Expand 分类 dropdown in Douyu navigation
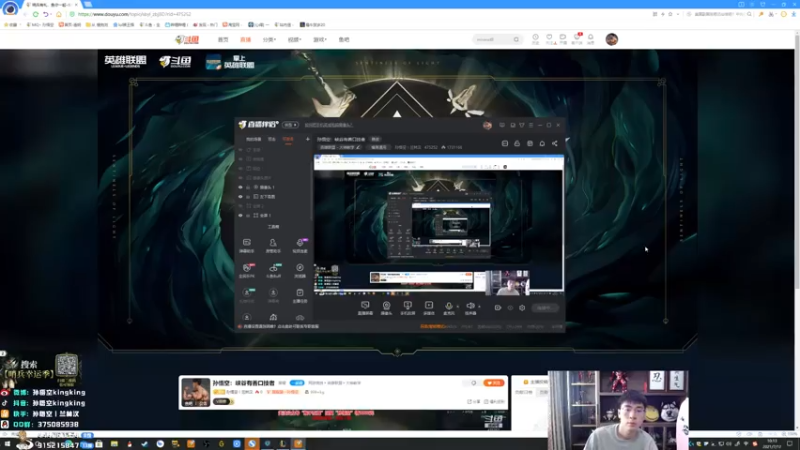 [x=269, y=39]
